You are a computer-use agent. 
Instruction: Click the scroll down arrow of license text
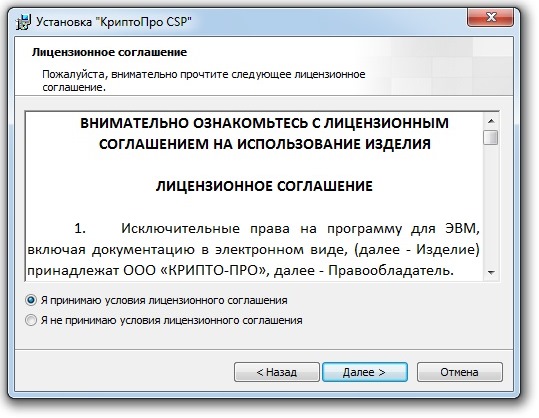(x=491, y=273)
